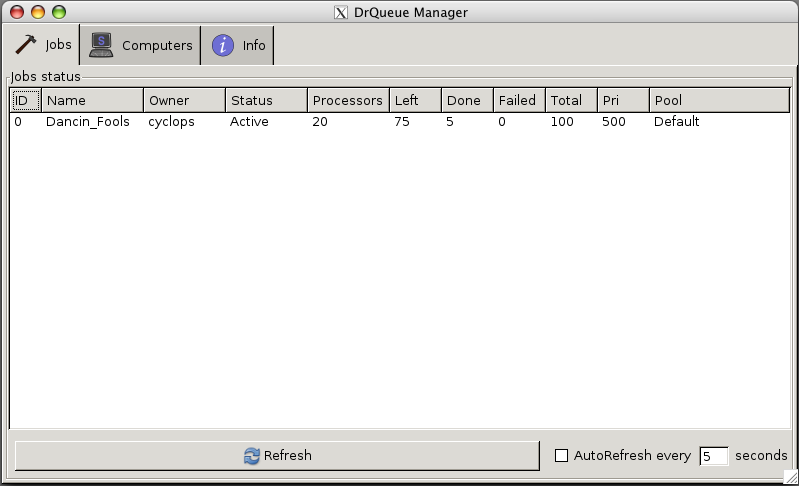Click the Refresh button label
The width and height of the screenshot is (799, 486).
coord(287,455)
